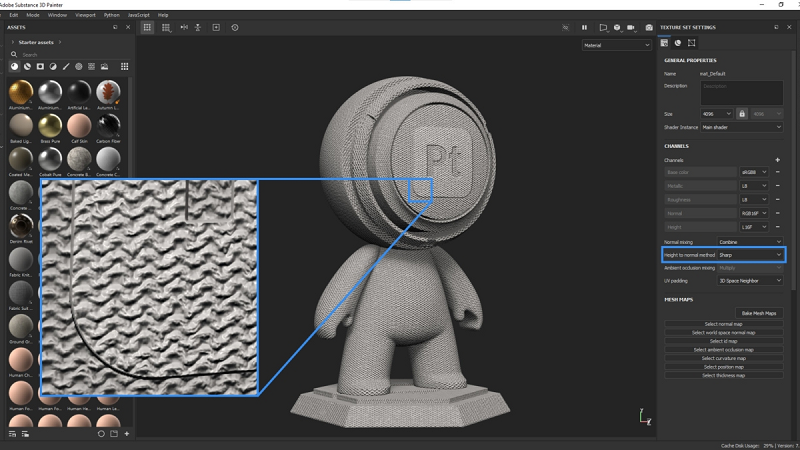The width and height of the screenshot is (800, 450).
Task: Select the 3D cube view mode icon
Action: [617, 27]
